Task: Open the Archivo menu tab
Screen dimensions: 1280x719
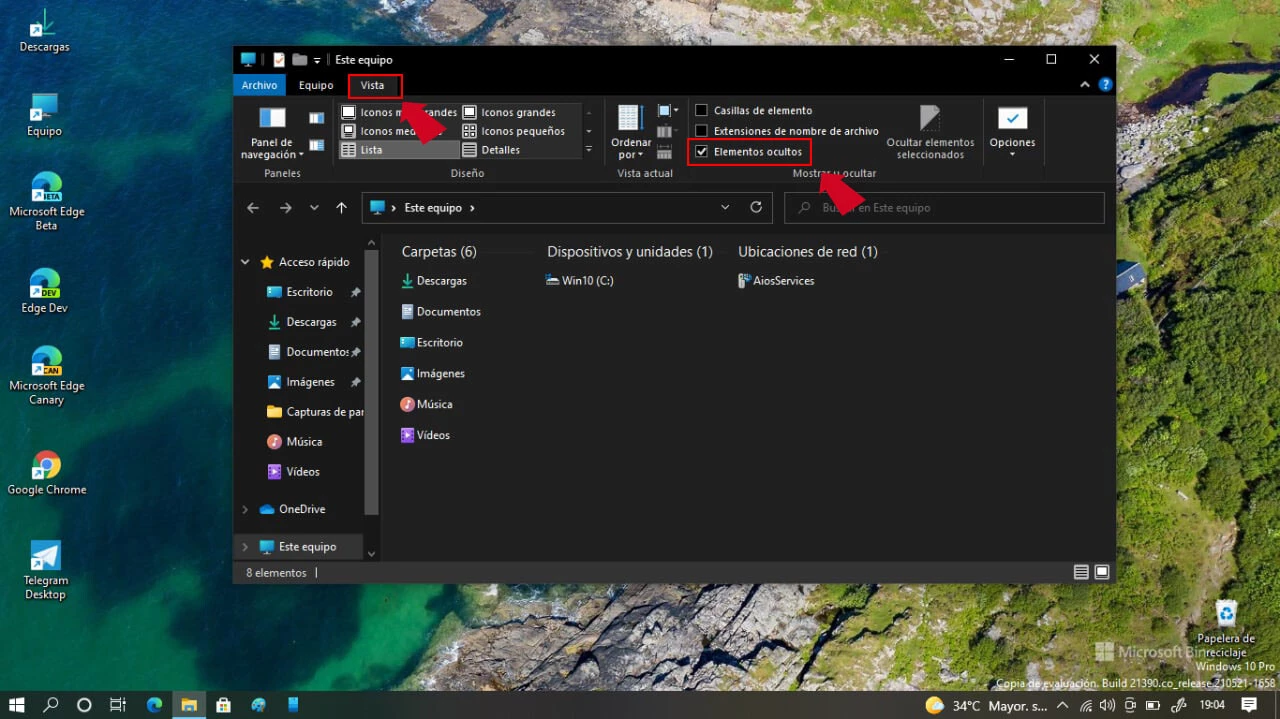Action: click(259, 85)
